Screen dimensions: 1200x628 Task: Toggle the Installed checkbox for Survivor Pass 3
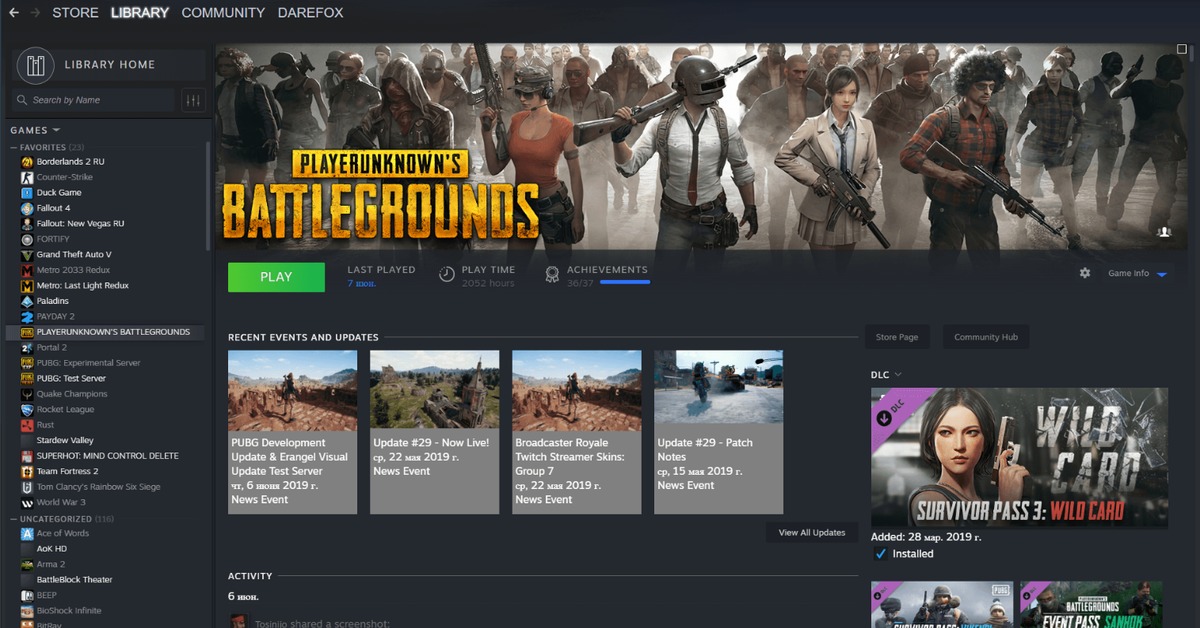(x=880, y=554)
